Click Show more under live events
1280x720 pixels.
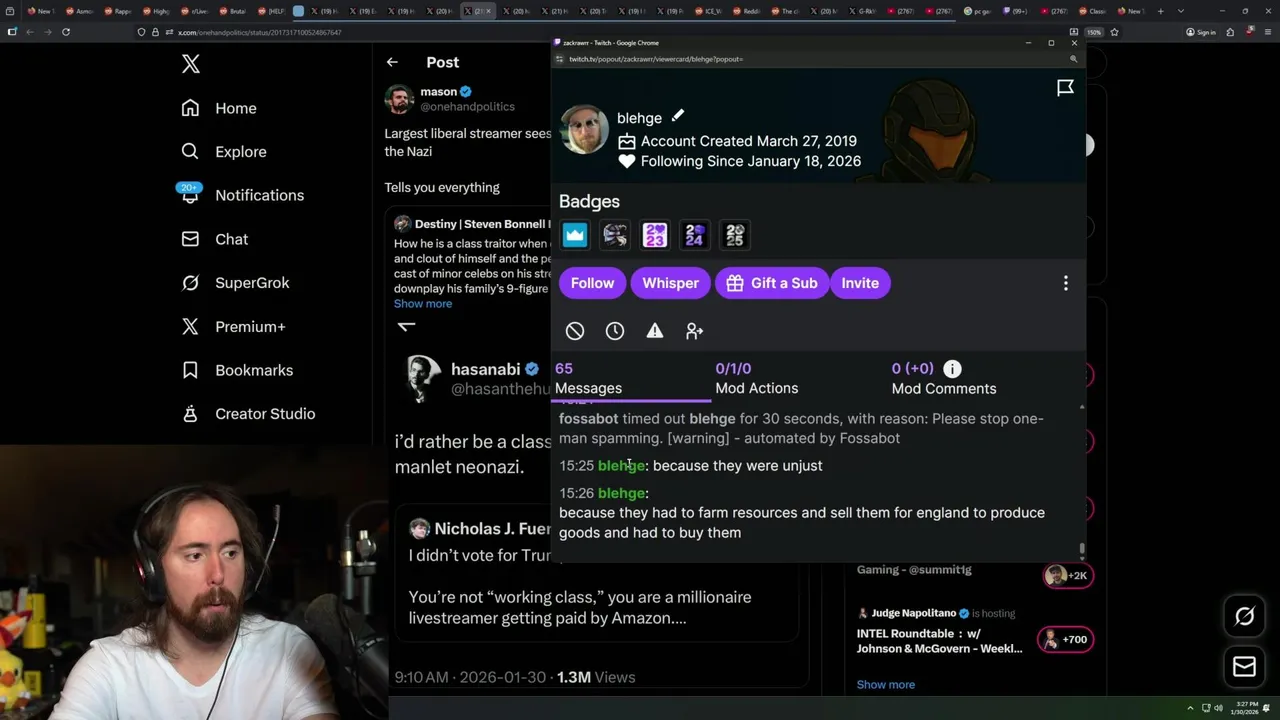pos(886,685)
